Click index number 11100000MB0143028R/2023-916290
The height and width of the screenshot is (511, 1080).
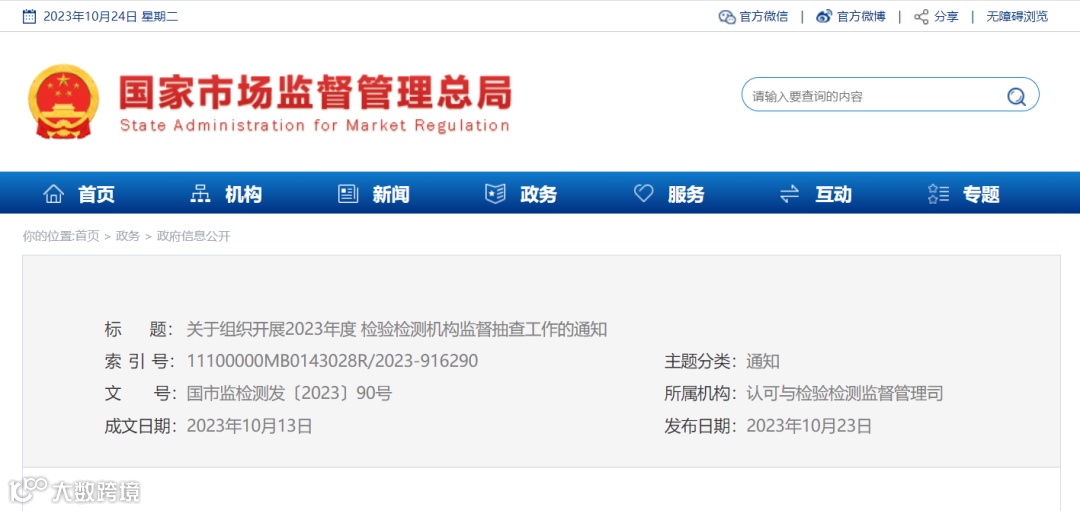coord(332,361)
